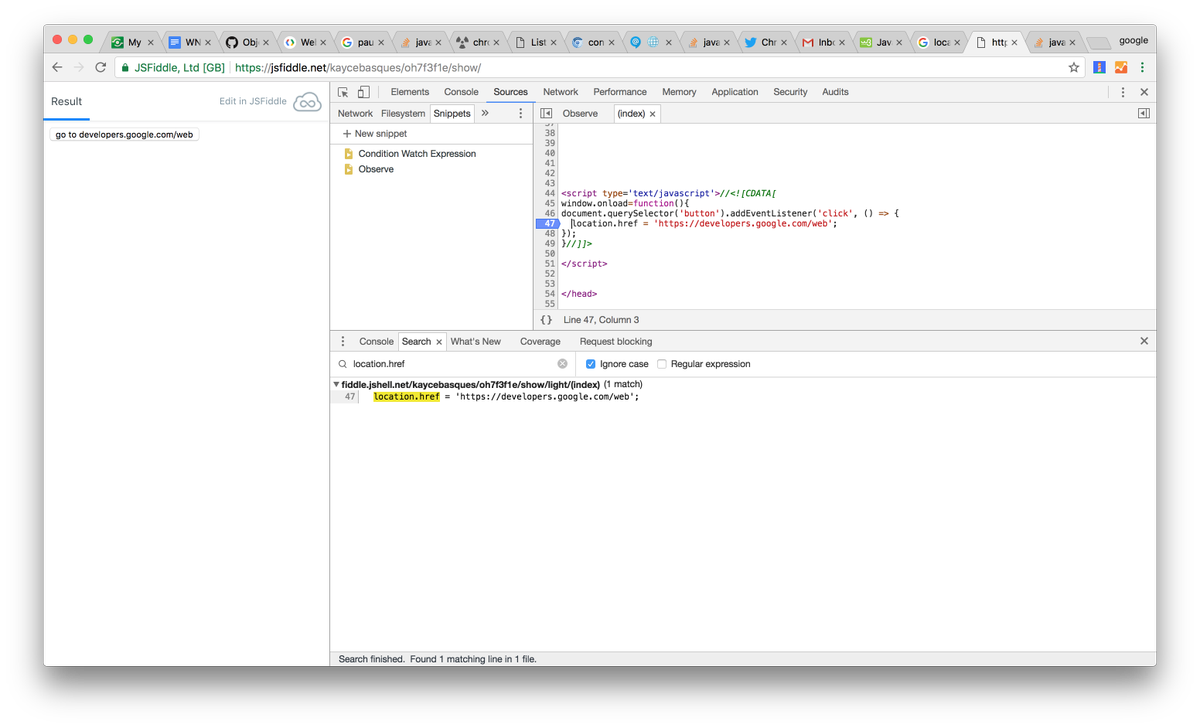Open the Coverage drawer tab
The width and height of the screenshot is (1200, 728).
coord(540,342)
